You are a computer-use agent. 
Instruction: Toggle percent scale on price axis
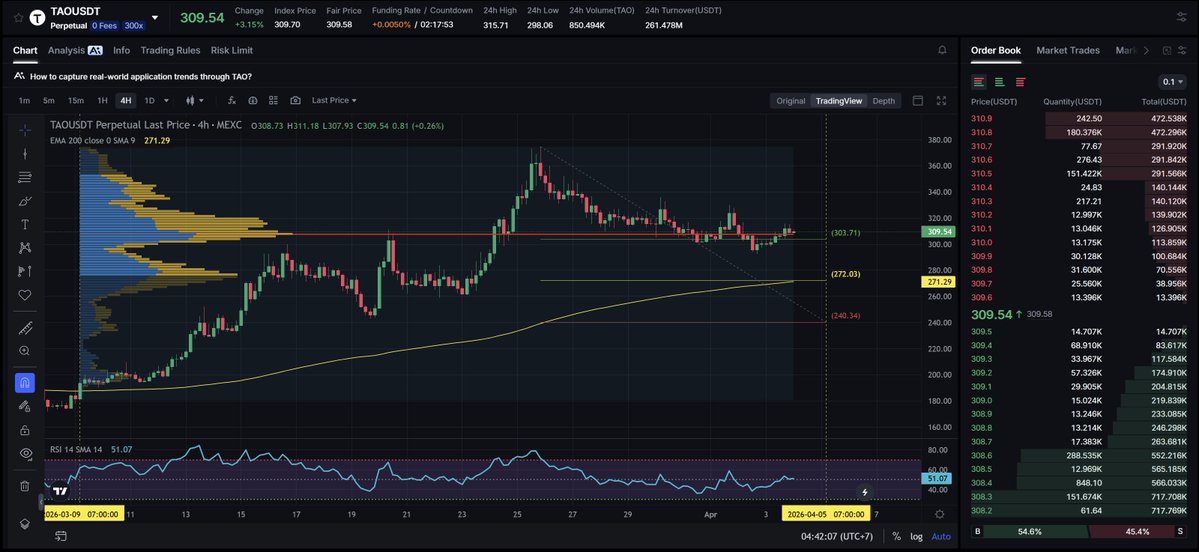coord(896,537)
